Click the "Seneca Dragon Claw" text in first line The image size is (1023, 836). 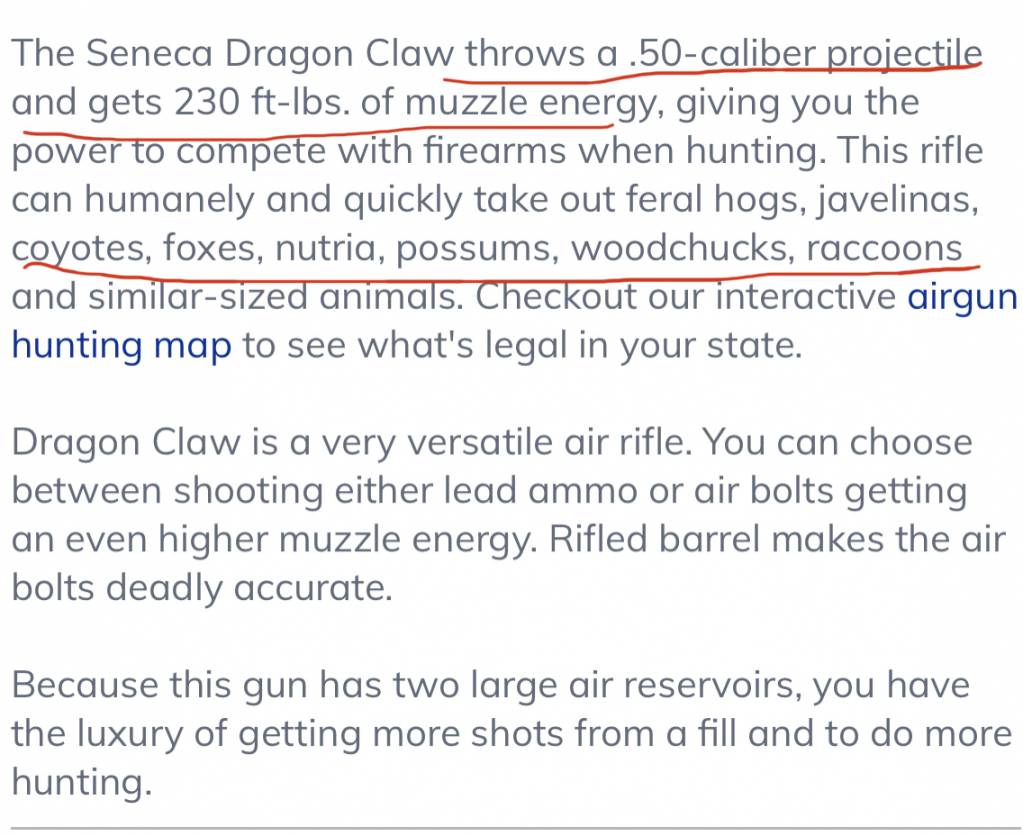269,54
